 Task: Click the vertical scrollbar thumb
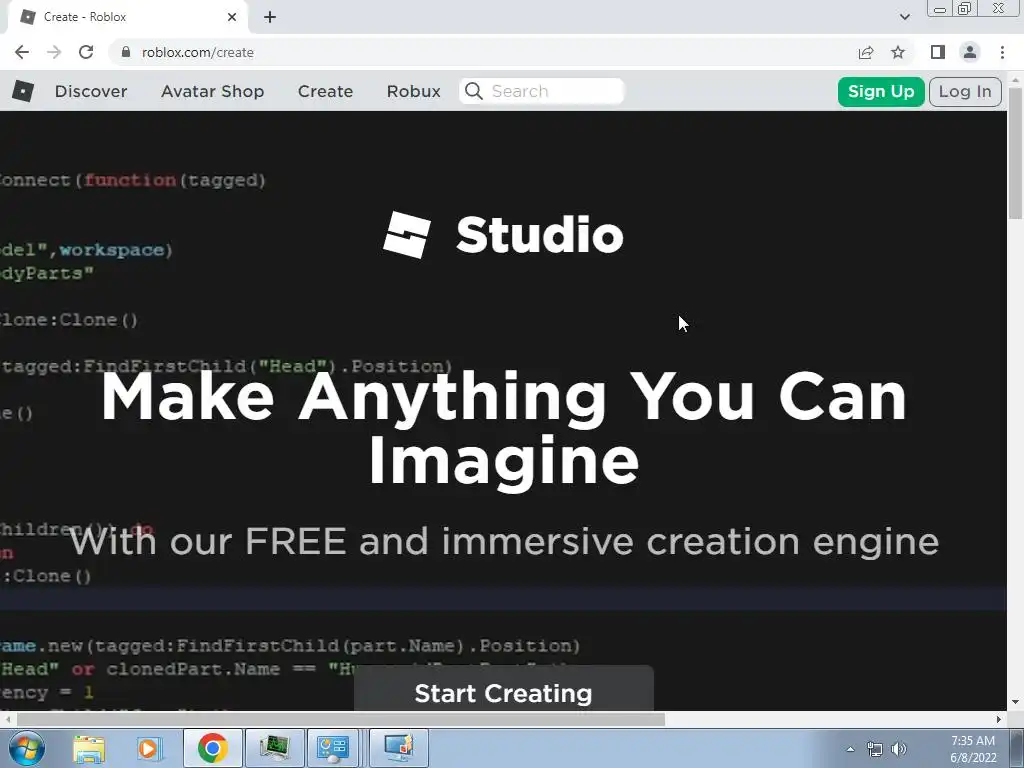(x=1016, y=153)
